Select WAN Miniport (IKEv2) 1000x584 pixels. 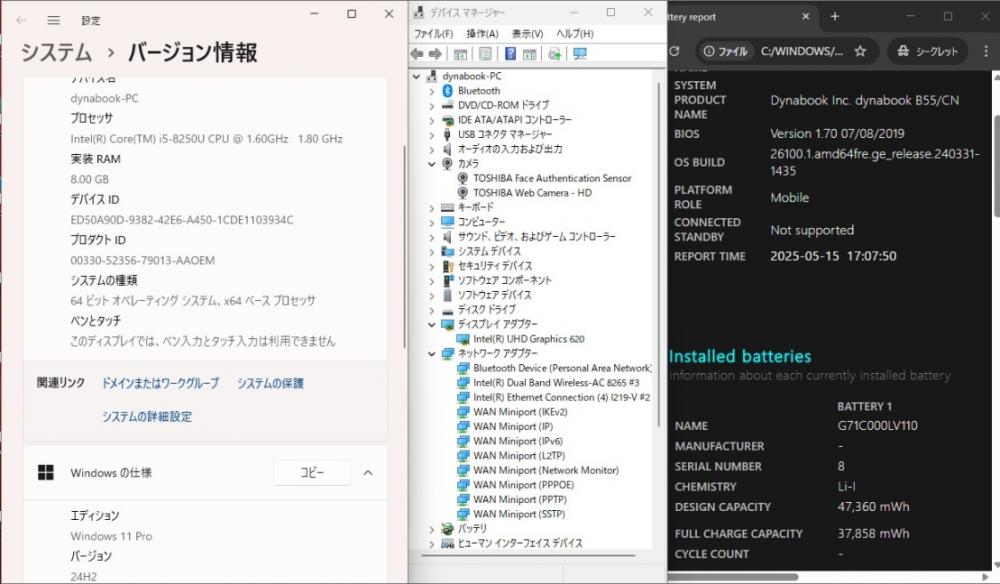coord(520,412)
